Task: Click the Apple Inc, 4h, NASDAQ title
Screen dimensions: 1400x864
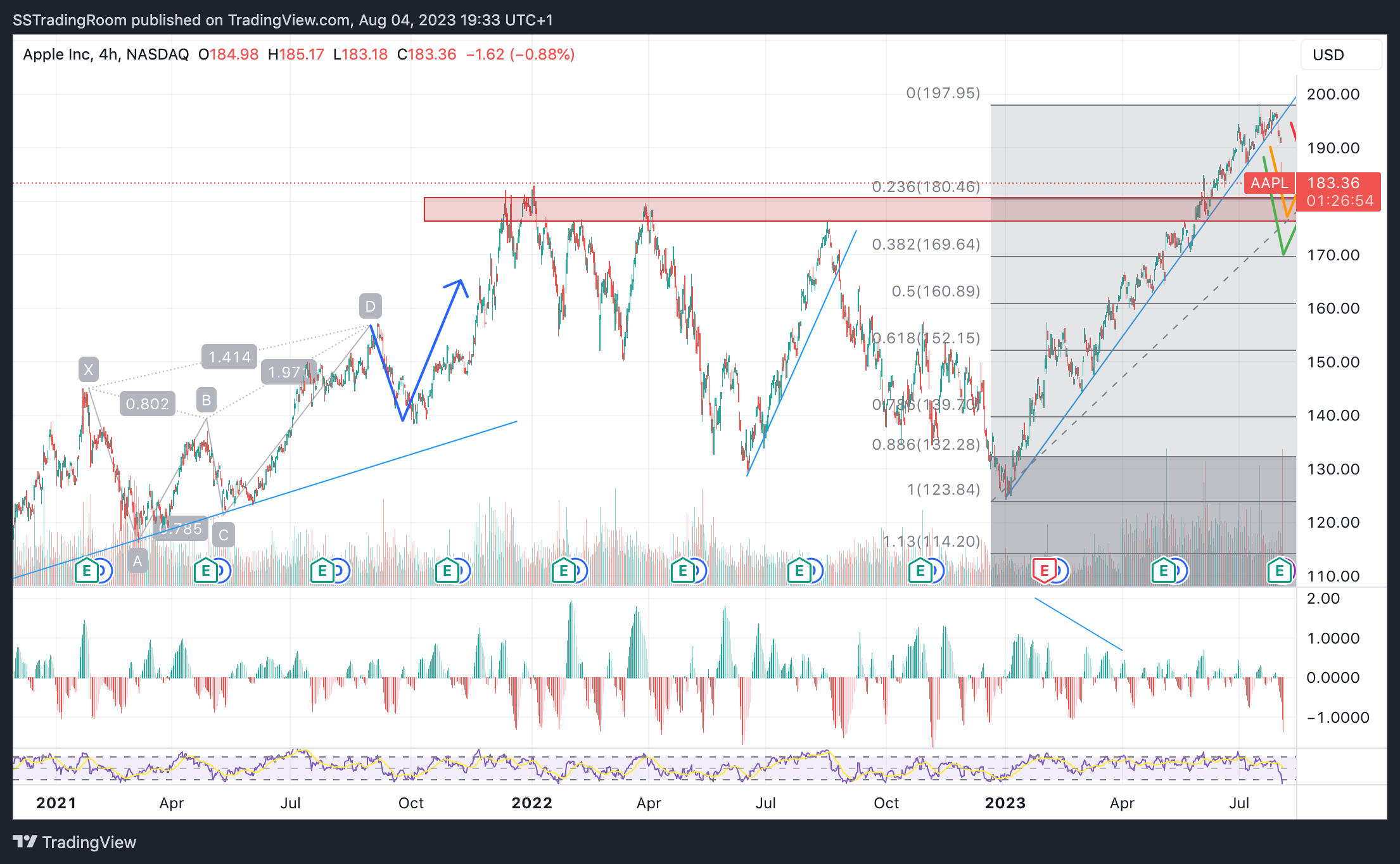Action: (x=106, y=54)
